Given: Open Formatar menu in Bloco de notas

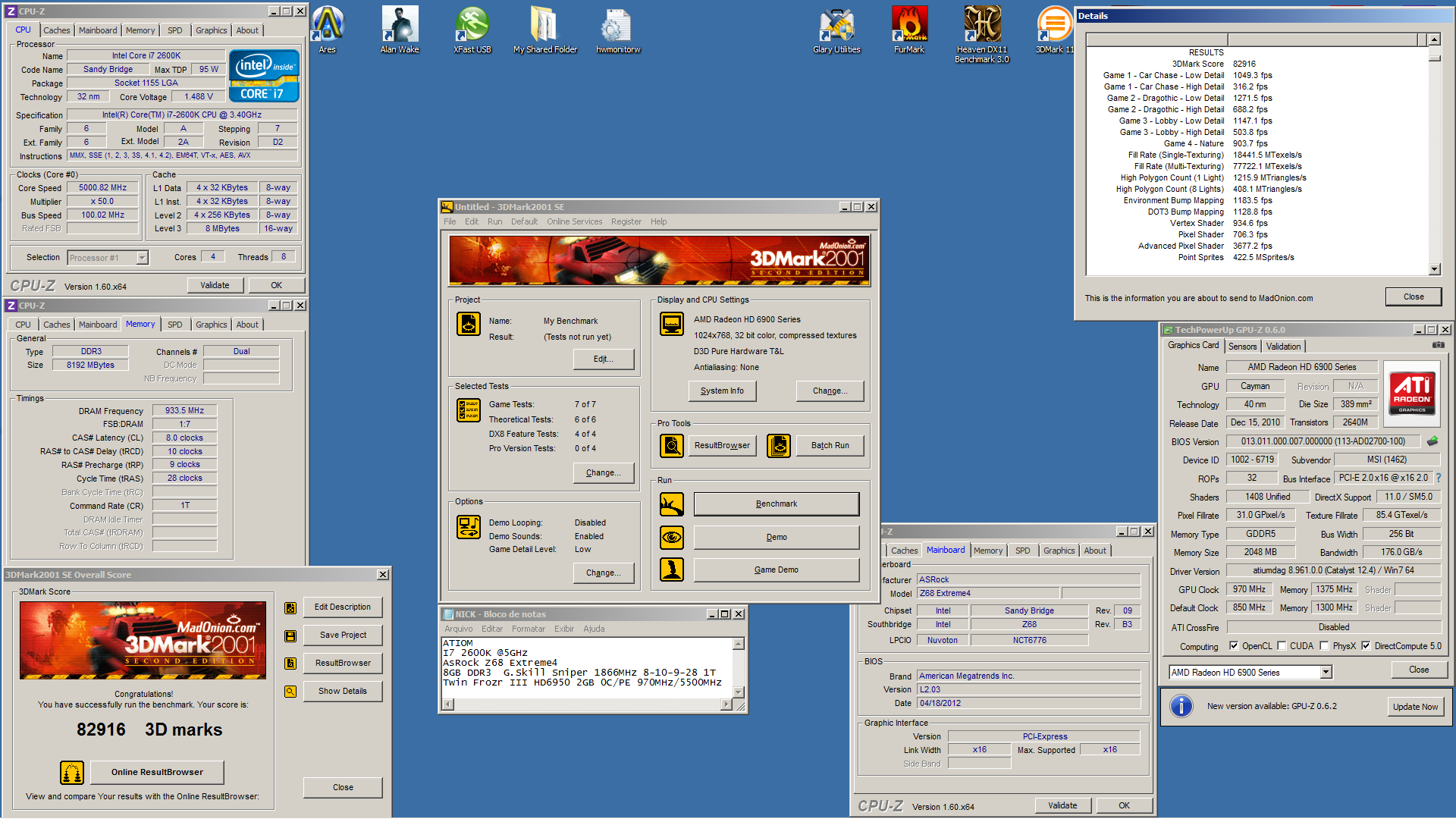Looking at the screenshot, I should (x=528, y=629).
